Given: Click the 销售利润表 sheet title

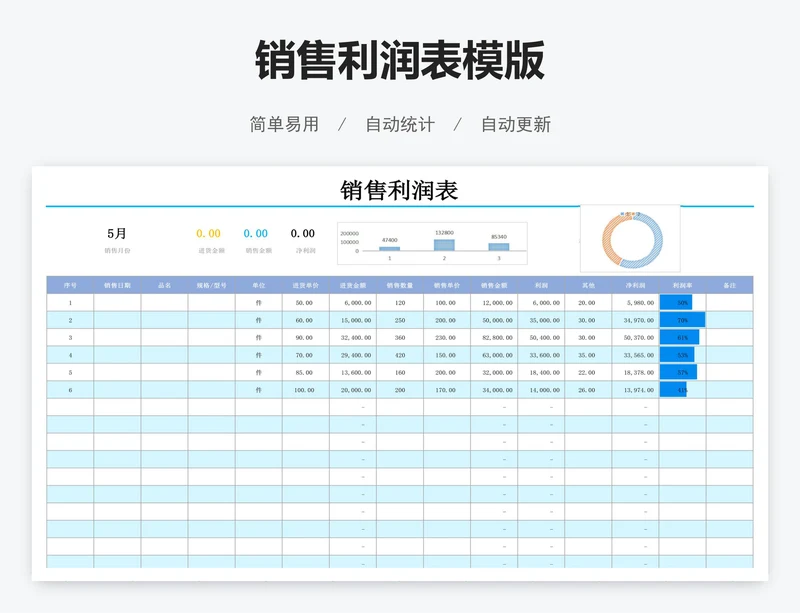Looking at the screenshot, I should (399, 190).
